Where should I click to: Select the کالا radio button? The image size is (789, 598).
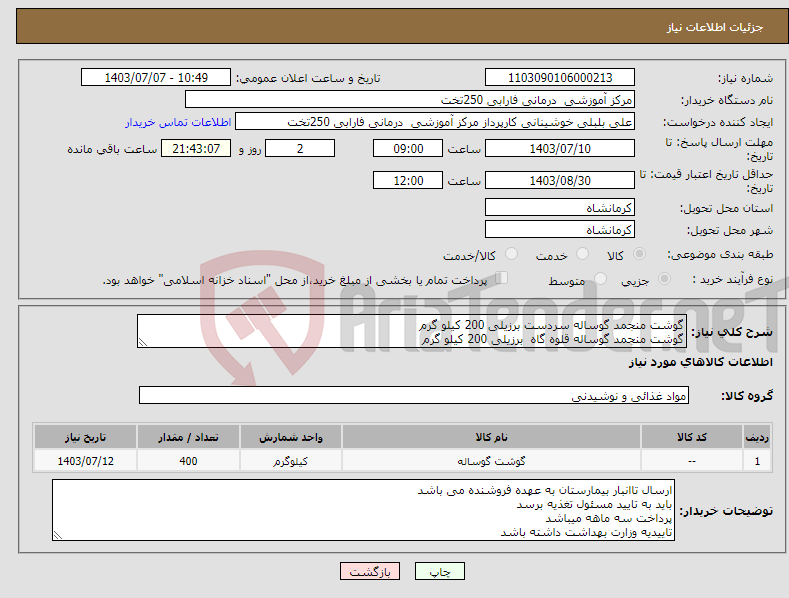tap(639, 254)
